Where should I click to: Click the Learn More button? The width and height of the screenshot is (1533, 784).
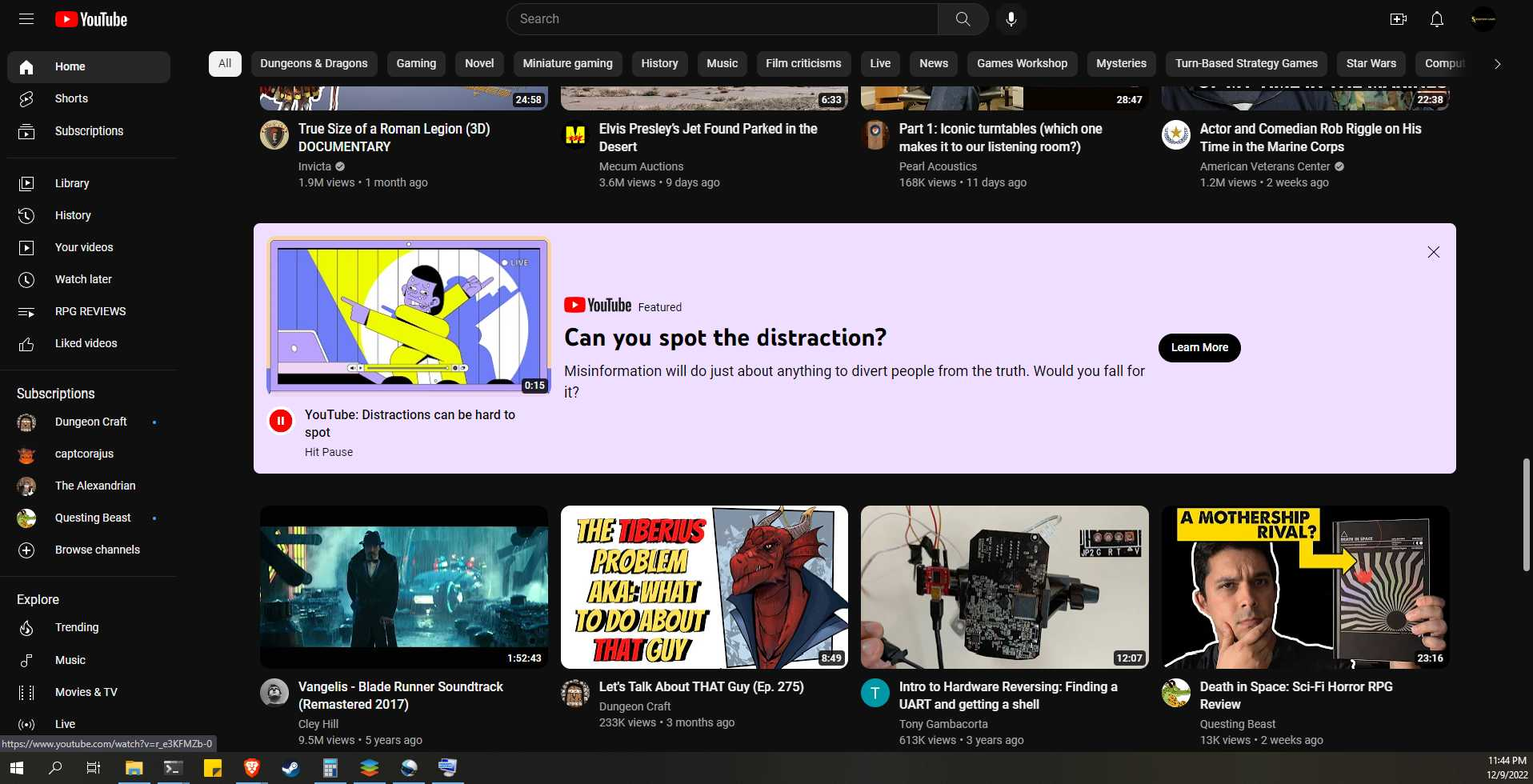pos(1199,347)
